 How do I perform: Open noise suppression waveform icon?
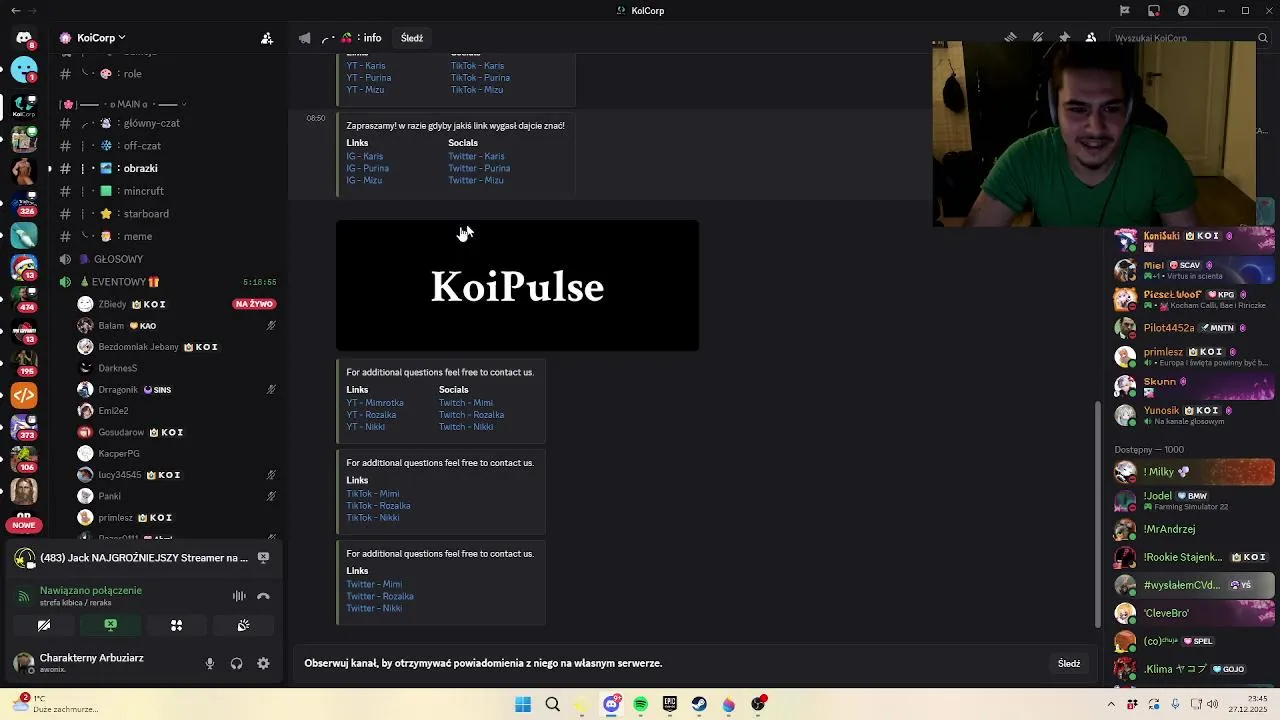[239, 596]
